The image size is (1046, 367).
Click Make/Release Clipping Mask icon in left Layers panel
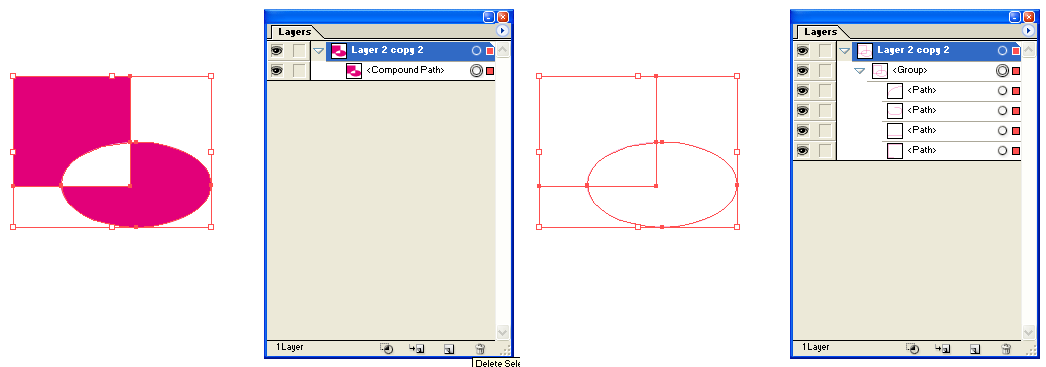[x=386, y=348]
